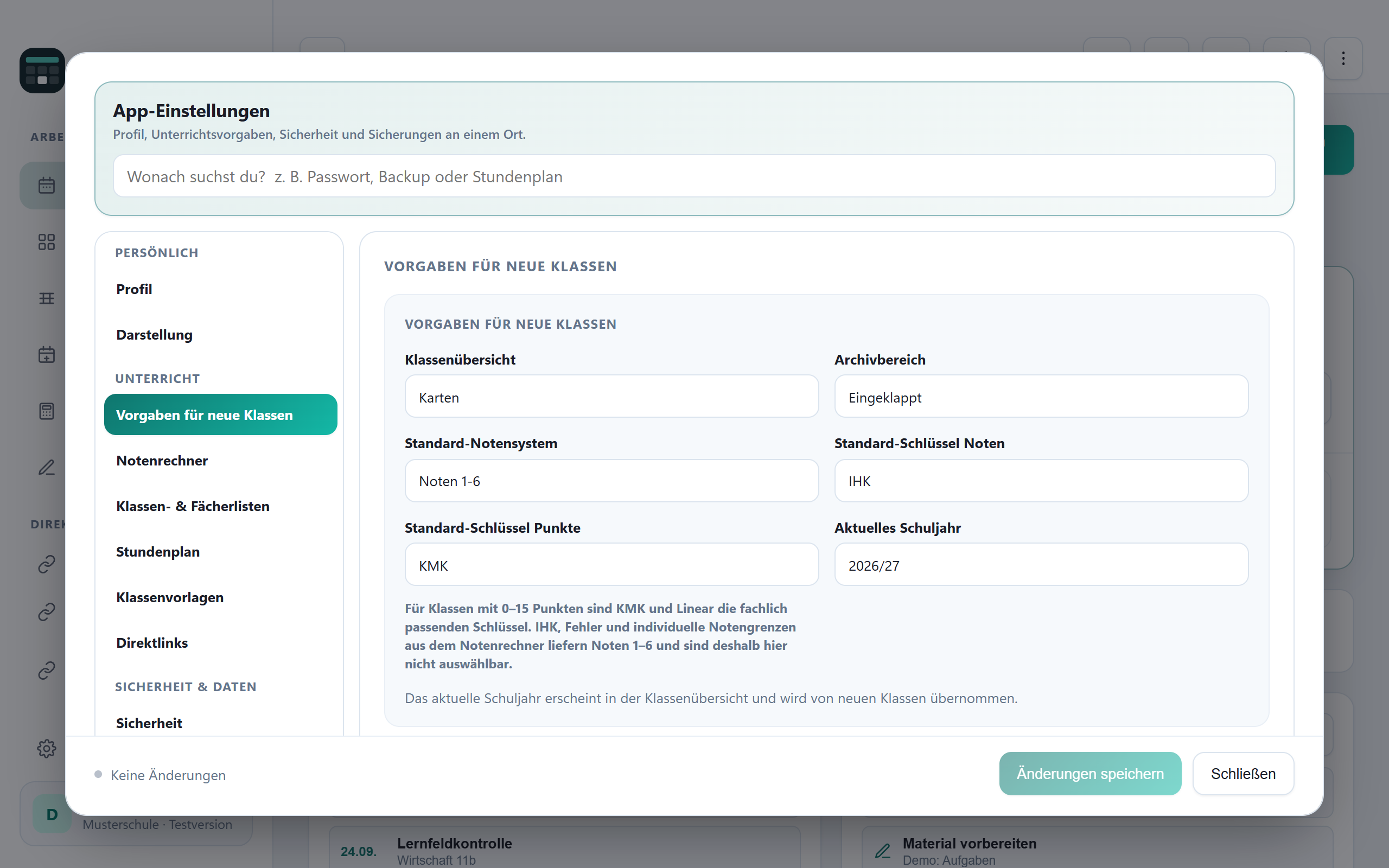Open the settings gear icon in sidebar

(x=47, y=748)
